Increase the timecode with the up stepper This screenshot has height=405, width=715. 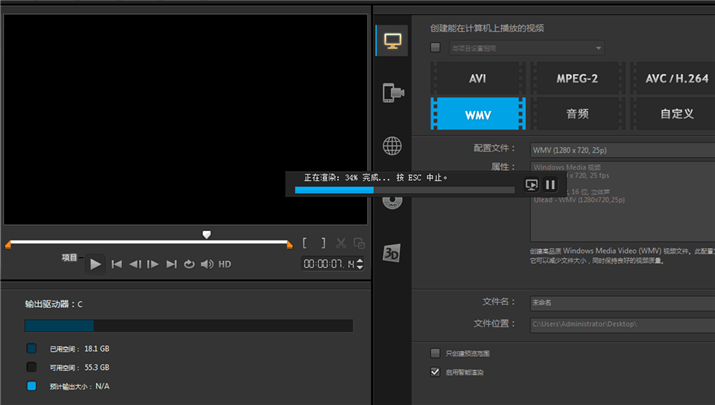pos(360,261)
